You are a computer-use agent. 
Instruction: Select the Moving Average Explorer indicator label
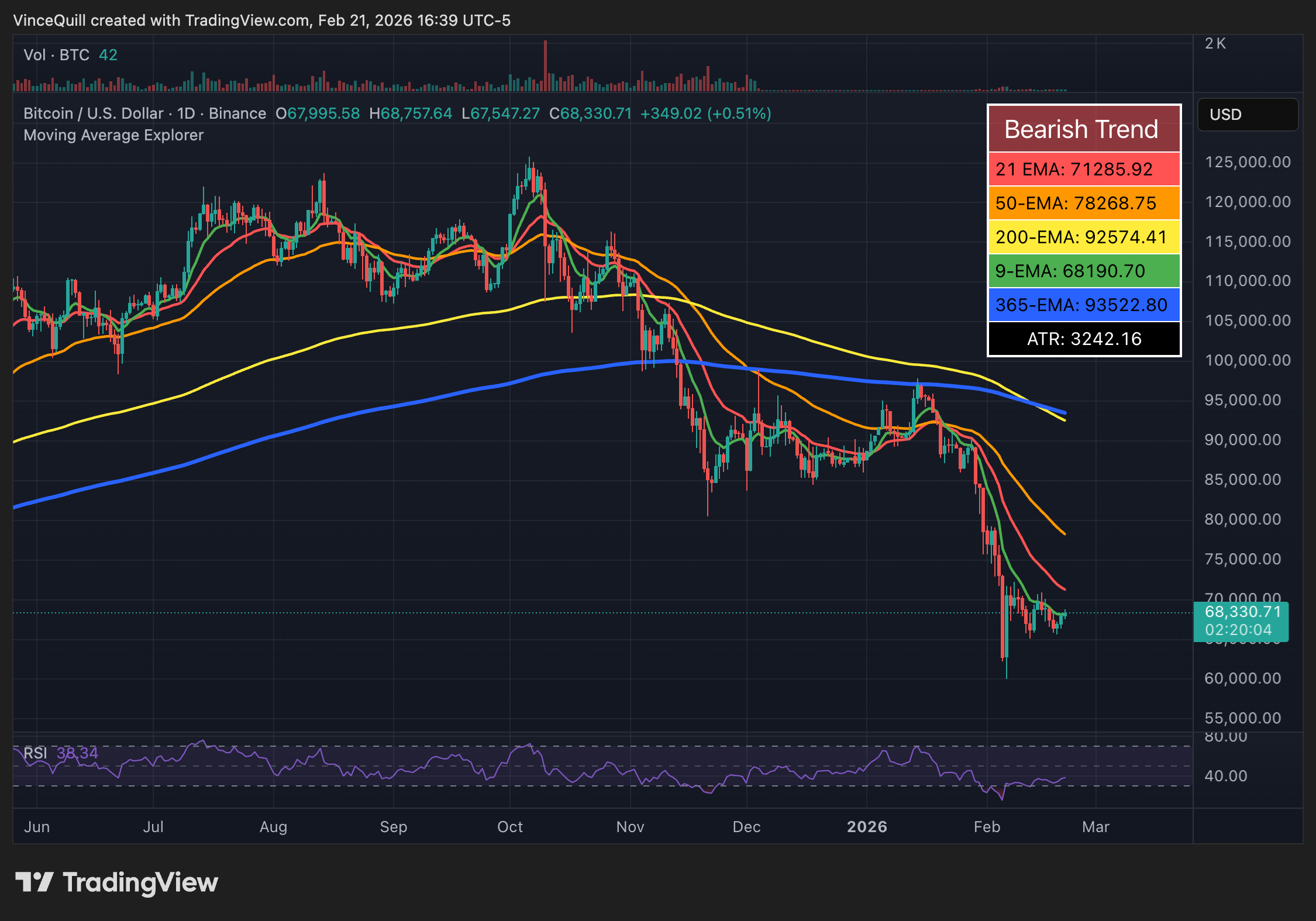coord(113,135)
